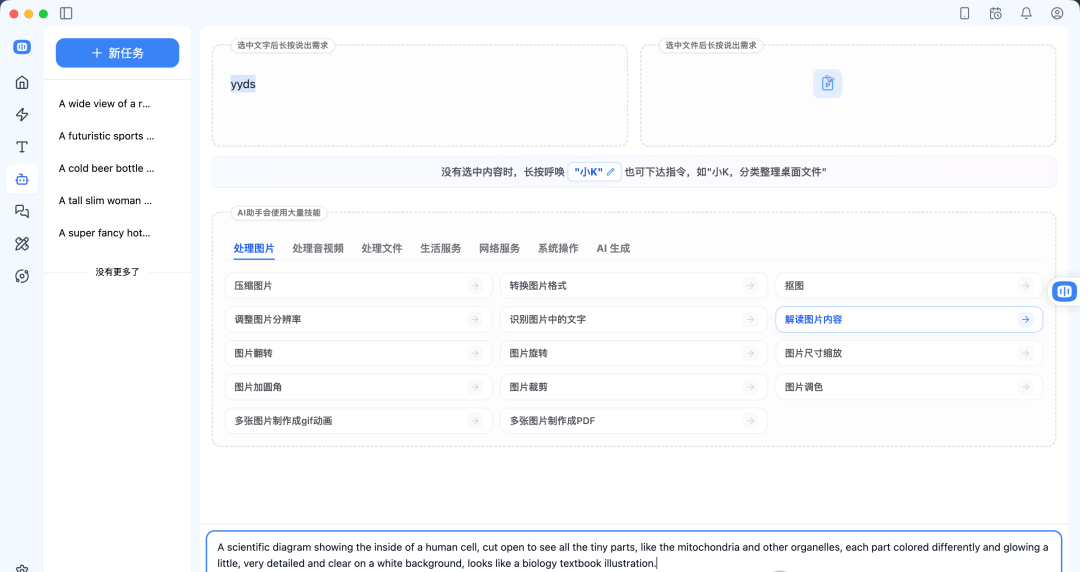Image resolution: width=1092 pixels, height=572 pixels.
Task: Edit the "小K" wake word pencil
Action: coord(611,172)
